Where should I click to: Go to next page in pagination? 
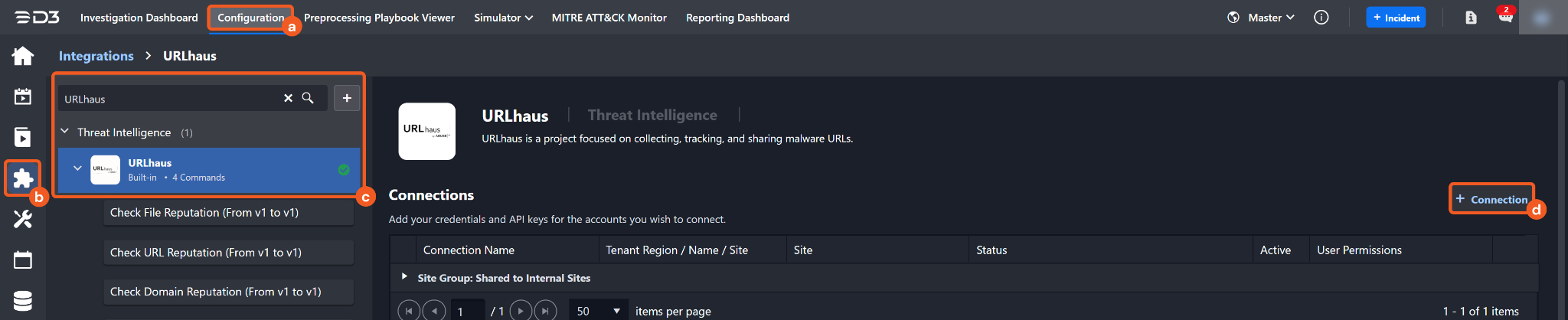tap(521, 311)
